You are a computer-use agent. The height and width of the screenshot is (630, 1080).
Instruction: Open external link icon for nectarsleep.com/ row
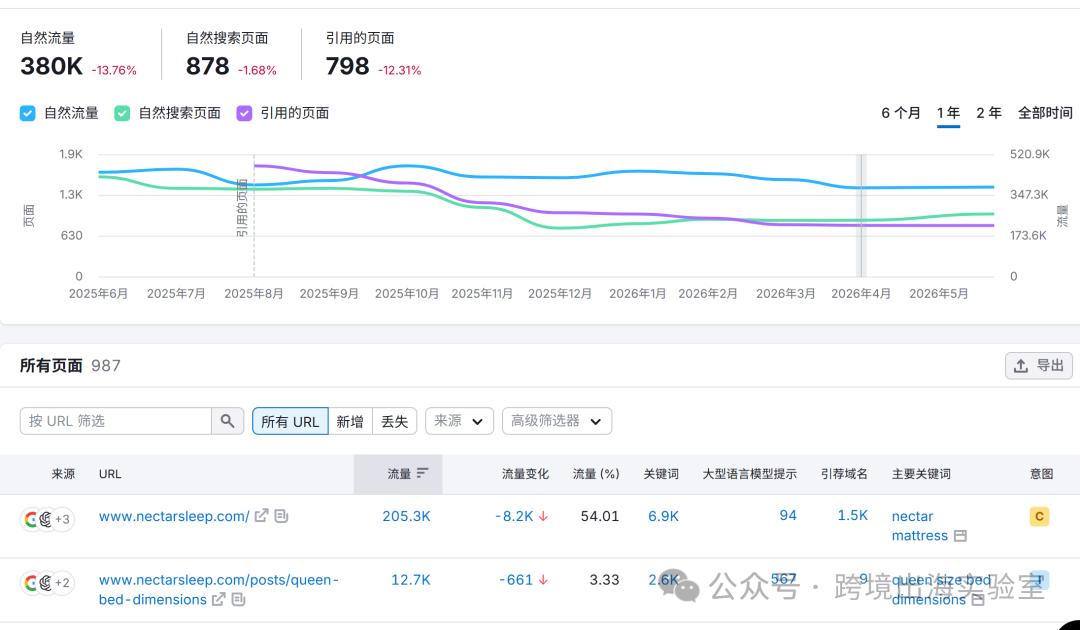click(x=261, y=516)
